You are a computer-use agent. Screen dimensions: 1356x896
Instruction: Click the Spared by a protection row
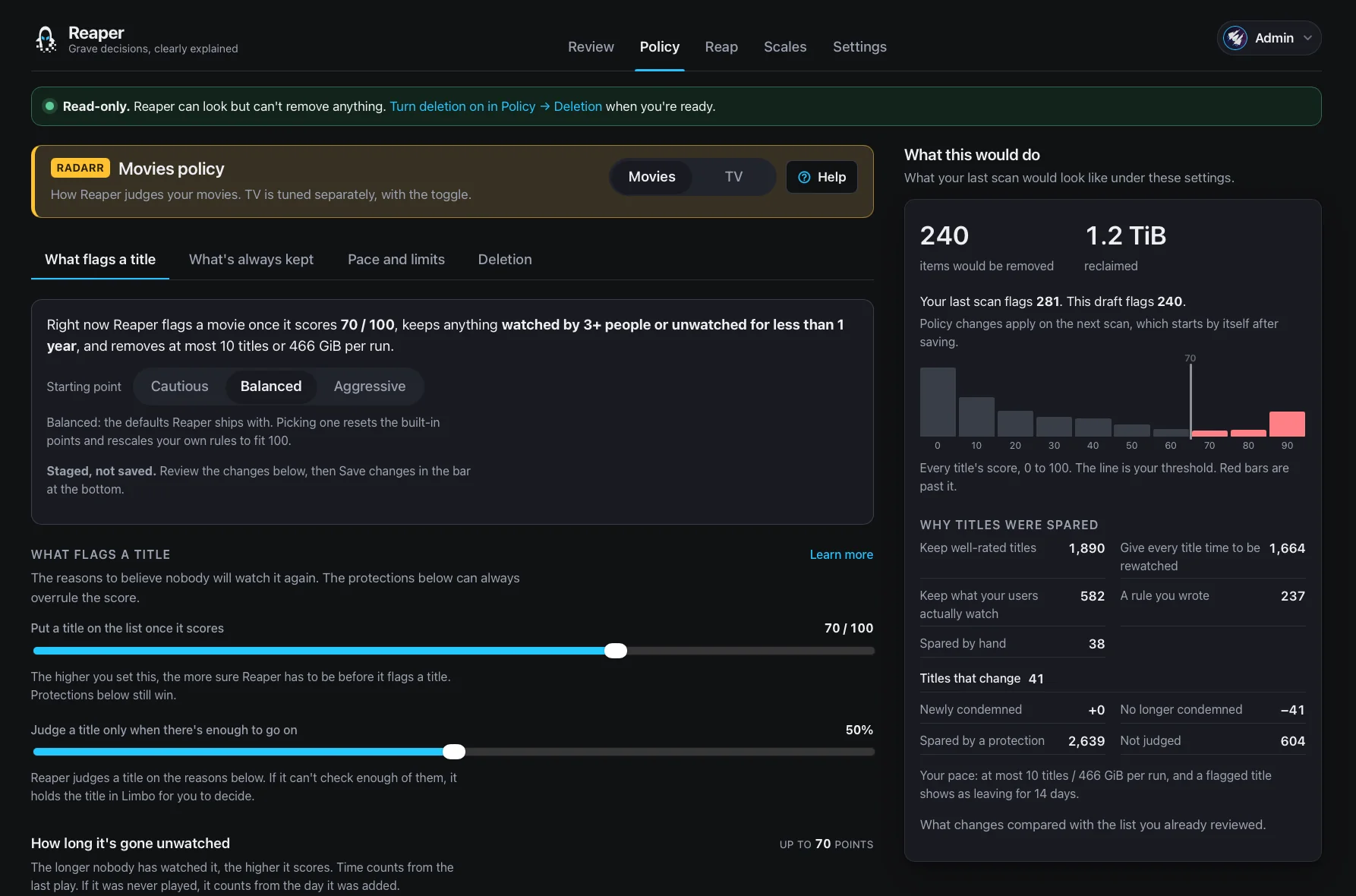1012,741
